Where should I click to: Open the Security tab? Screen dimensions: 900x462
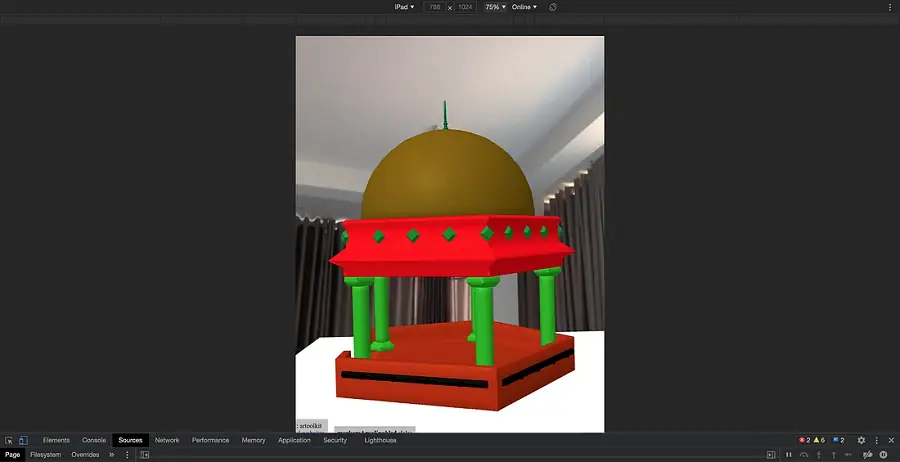pos(335,440)
